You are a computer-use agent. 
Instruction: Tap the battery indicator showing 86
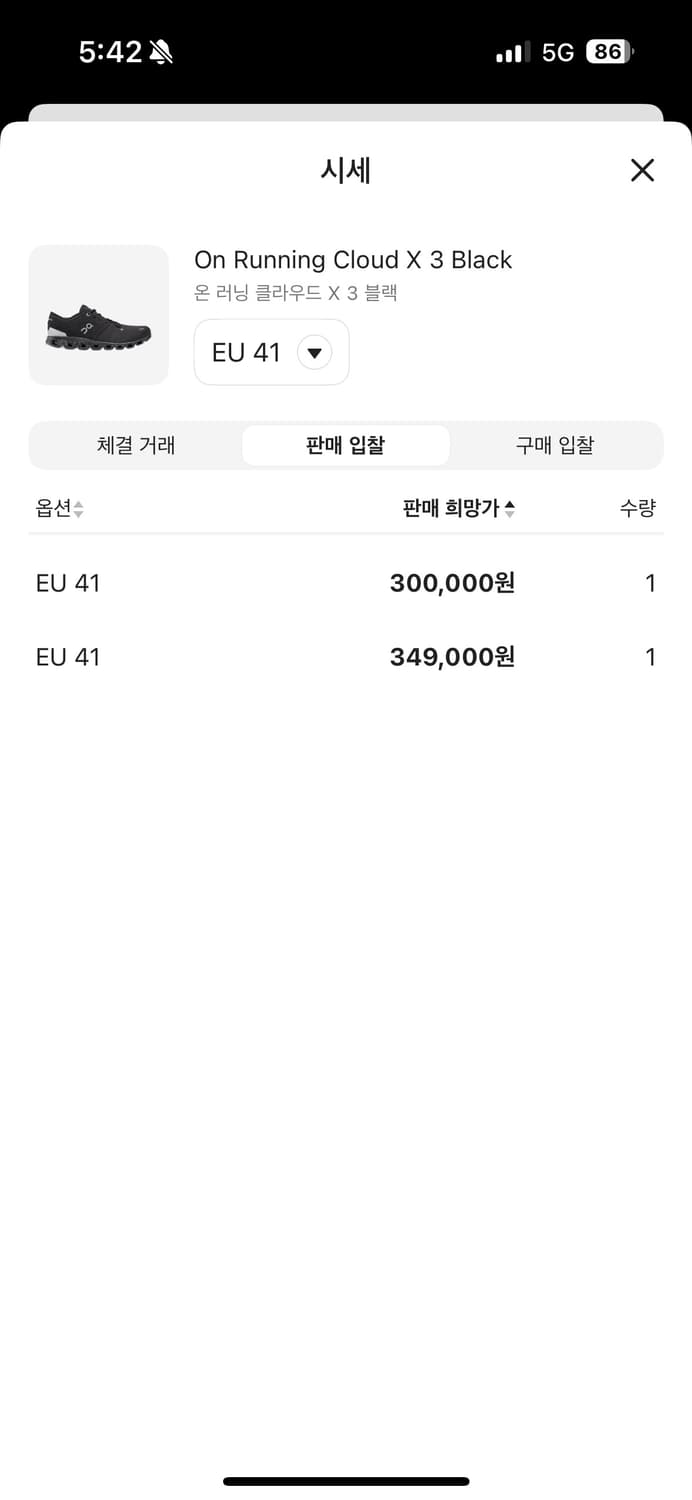609,52
